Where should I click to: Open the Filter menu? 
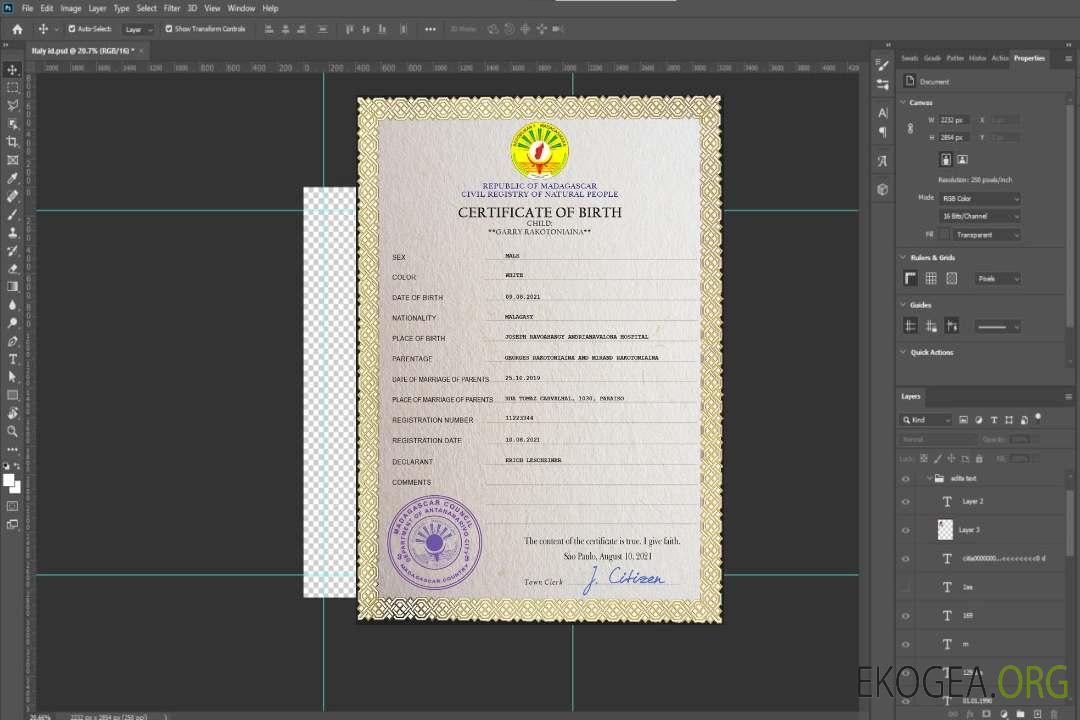point(172,8)
